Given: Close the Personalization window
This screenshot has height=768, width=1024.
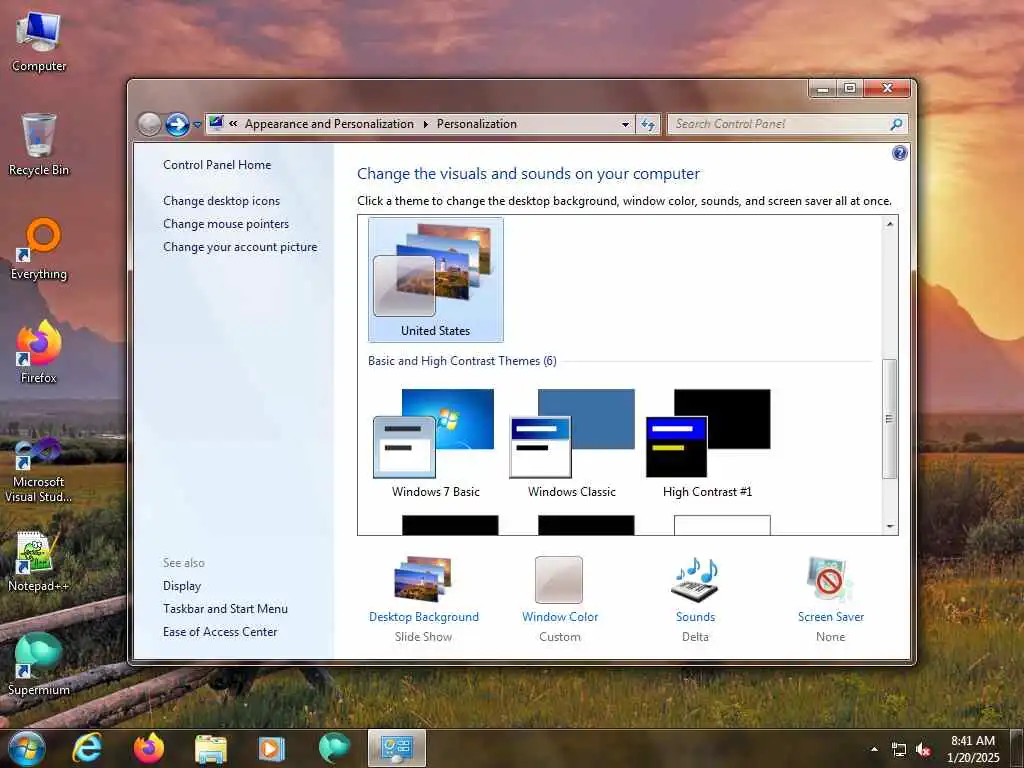Looking at the screenshot, I should tap(887, 88).
